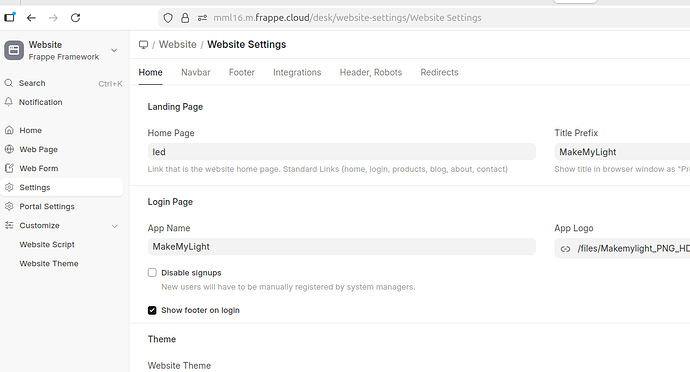Image resolution: width=690 pixels, height=372 pixels.
Task: Click the Settings gear icon in sidebar
Action: [9, 187]
